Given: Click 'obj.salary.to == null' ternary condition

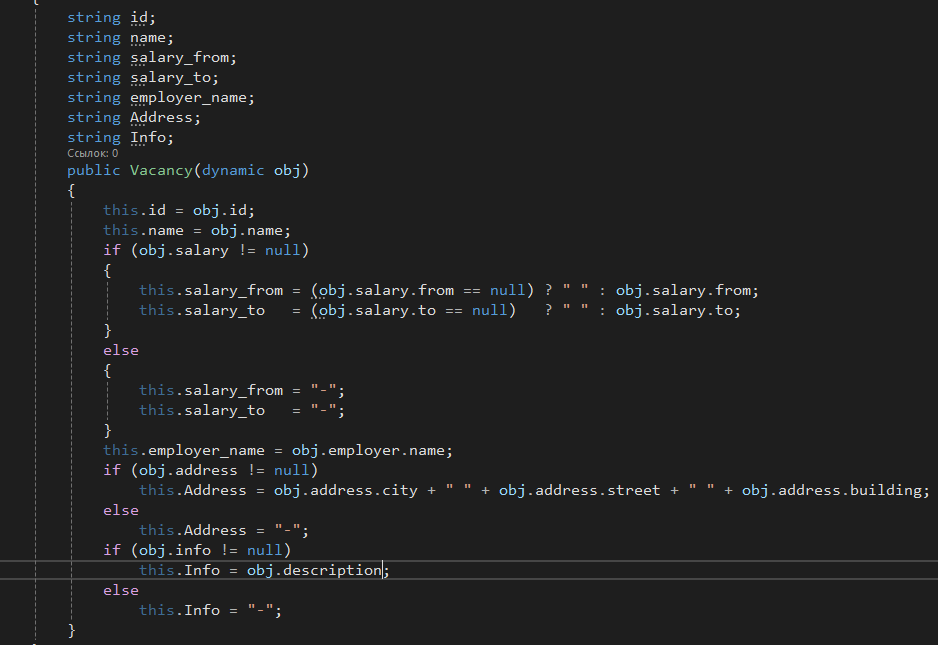Looking at the screenshot, I should click(x=413, y=311).
